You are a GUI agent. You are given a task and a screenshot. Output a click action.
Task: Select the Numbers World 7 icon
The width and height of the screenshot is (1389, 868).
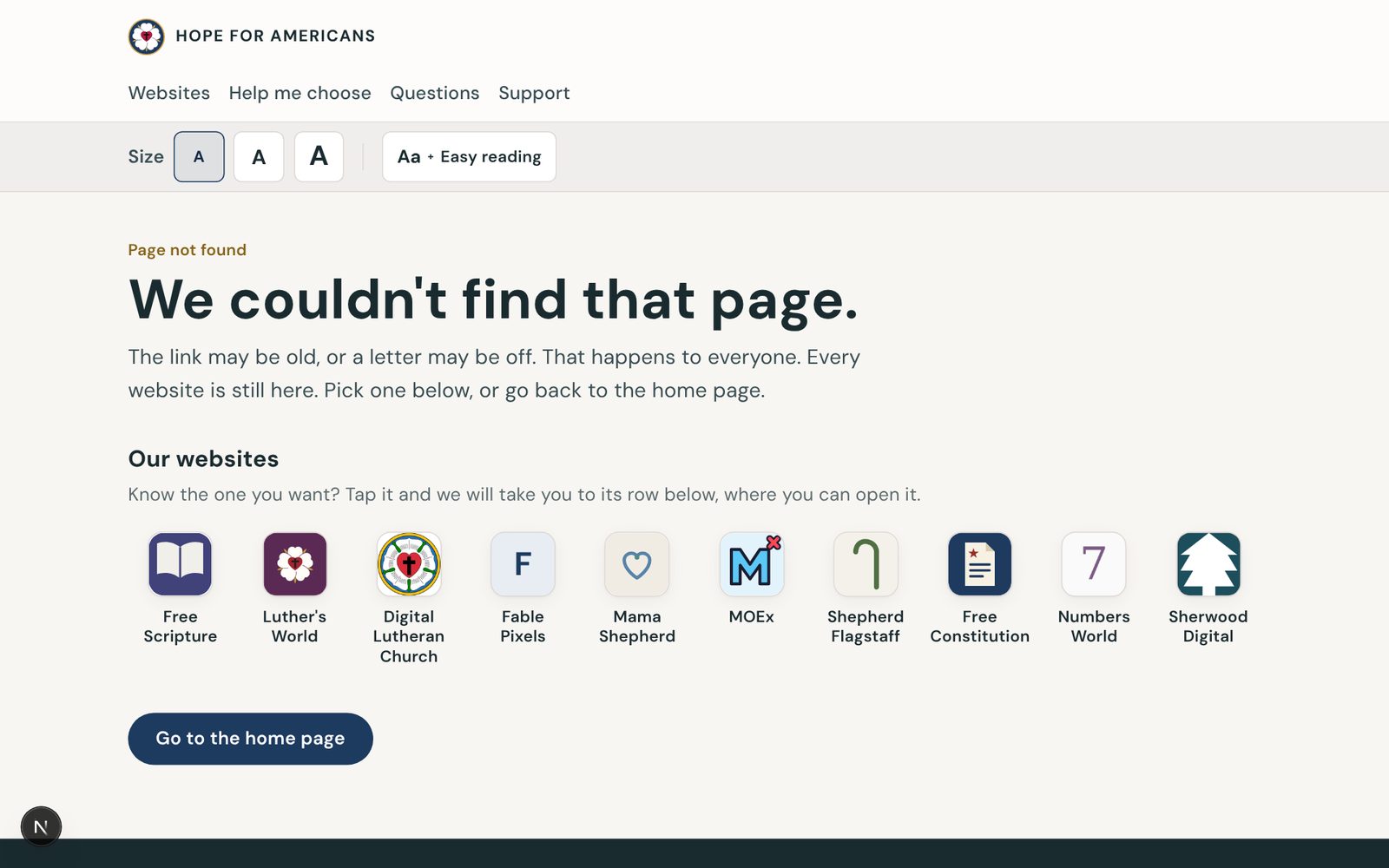point(1094,564)
